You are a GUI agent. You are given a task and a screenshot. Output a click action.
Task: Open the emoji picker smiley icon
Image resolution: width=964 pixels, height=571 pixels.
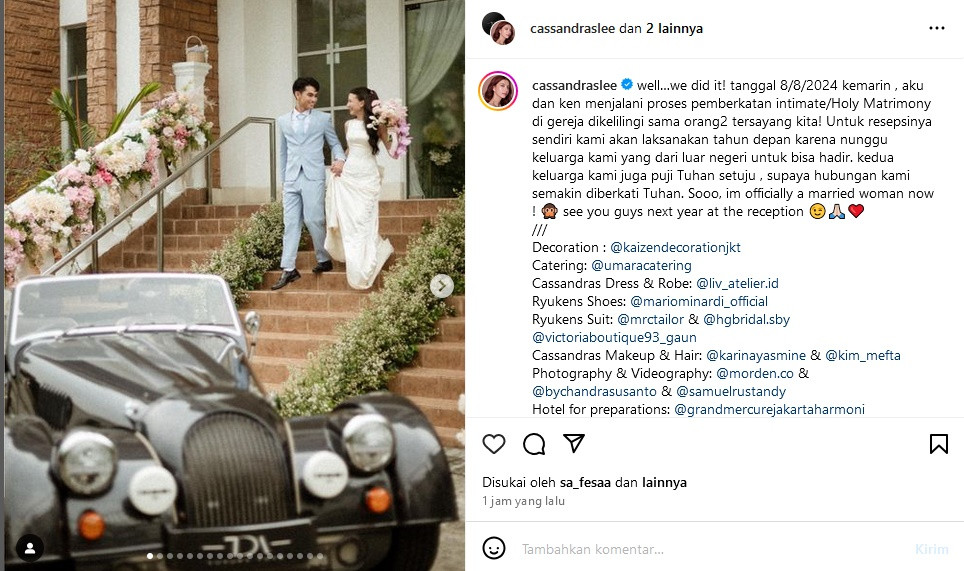(x=494, y=548)
